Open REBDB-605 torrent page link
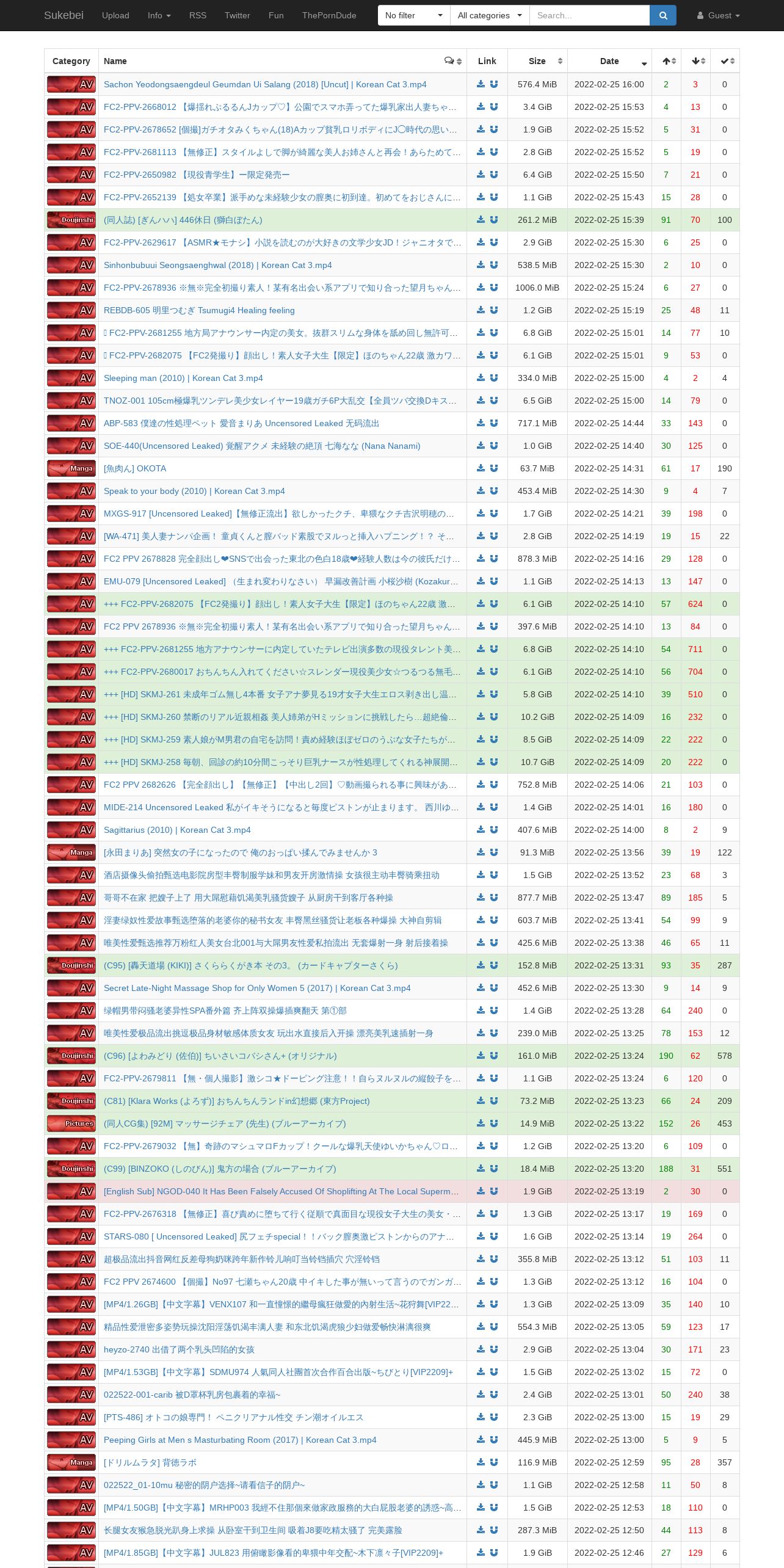 [199, 310]
